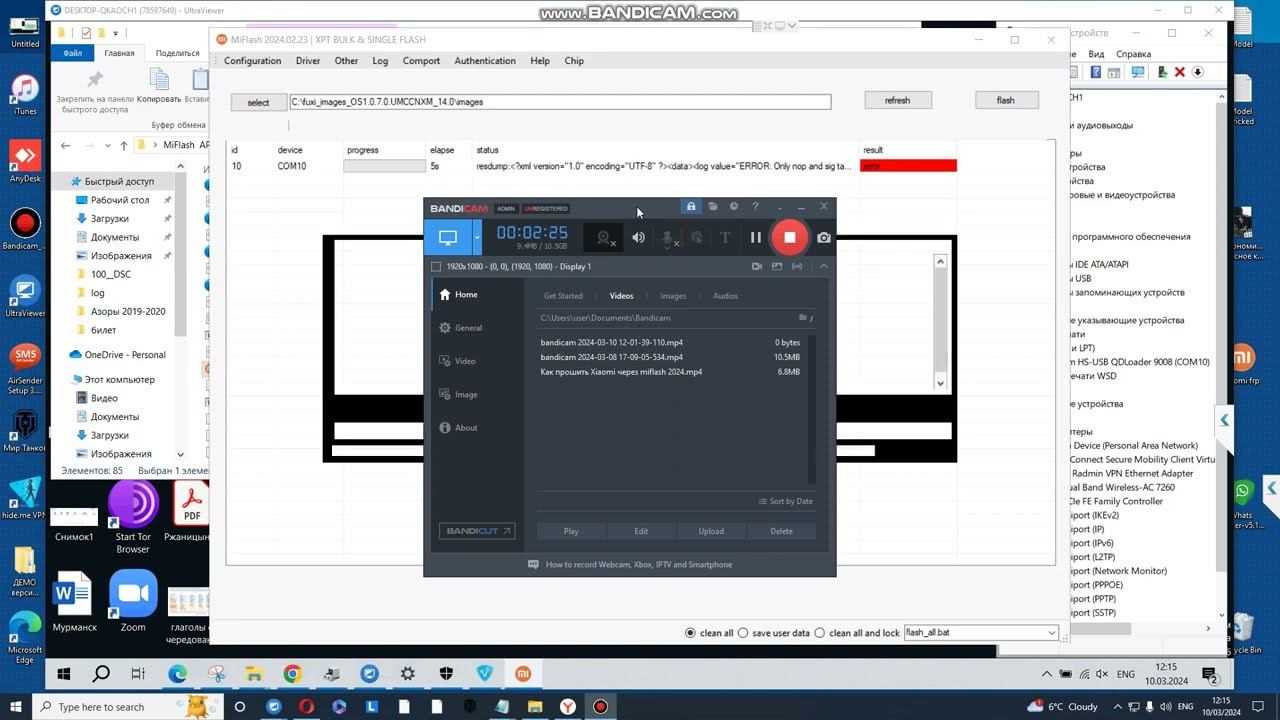Open recording mode dropdown arrow in Bandicam
This screenshot has width=1280, height=720.
477,237
